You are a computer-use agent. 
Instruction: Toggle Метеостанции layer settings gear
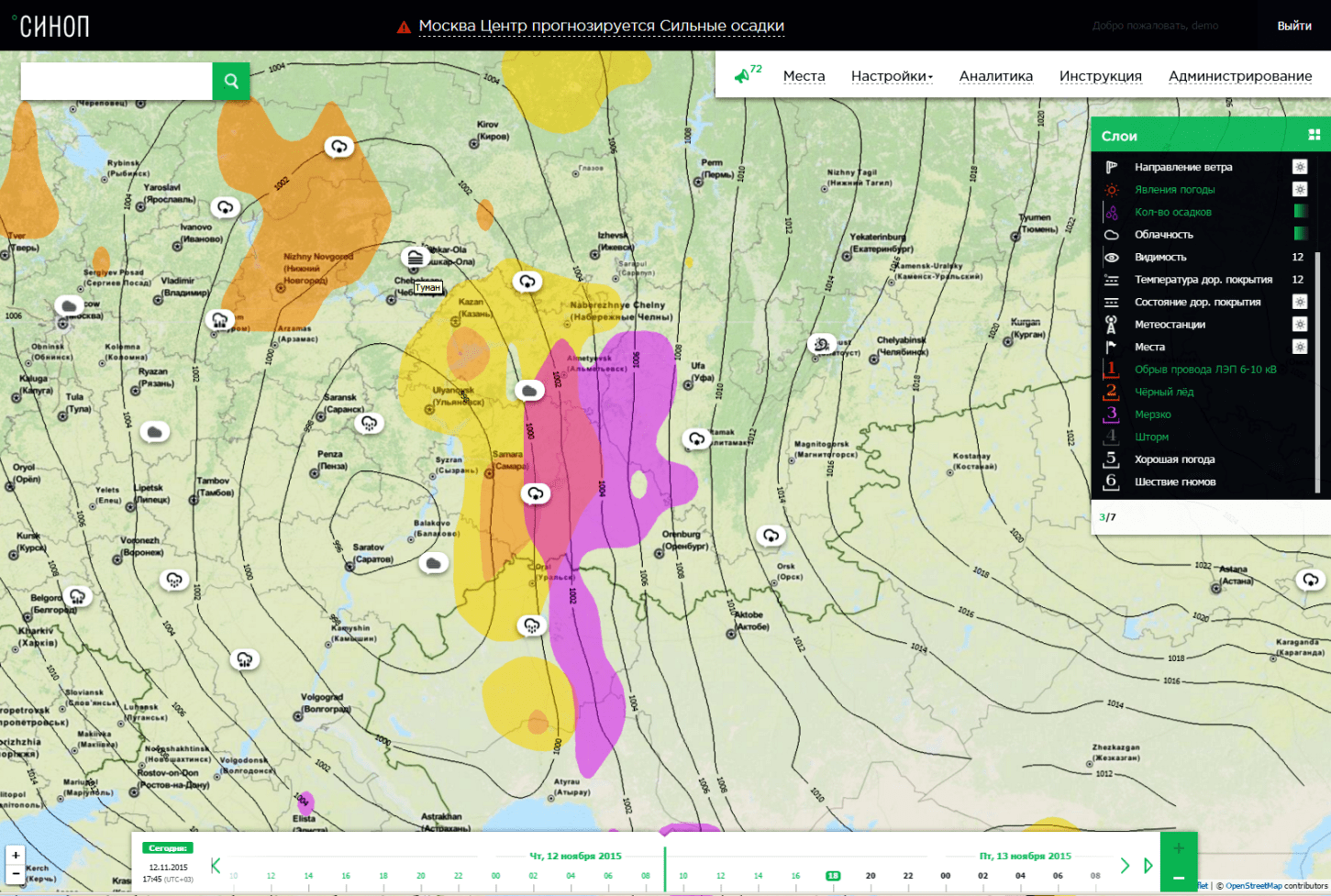(1299, 324)
